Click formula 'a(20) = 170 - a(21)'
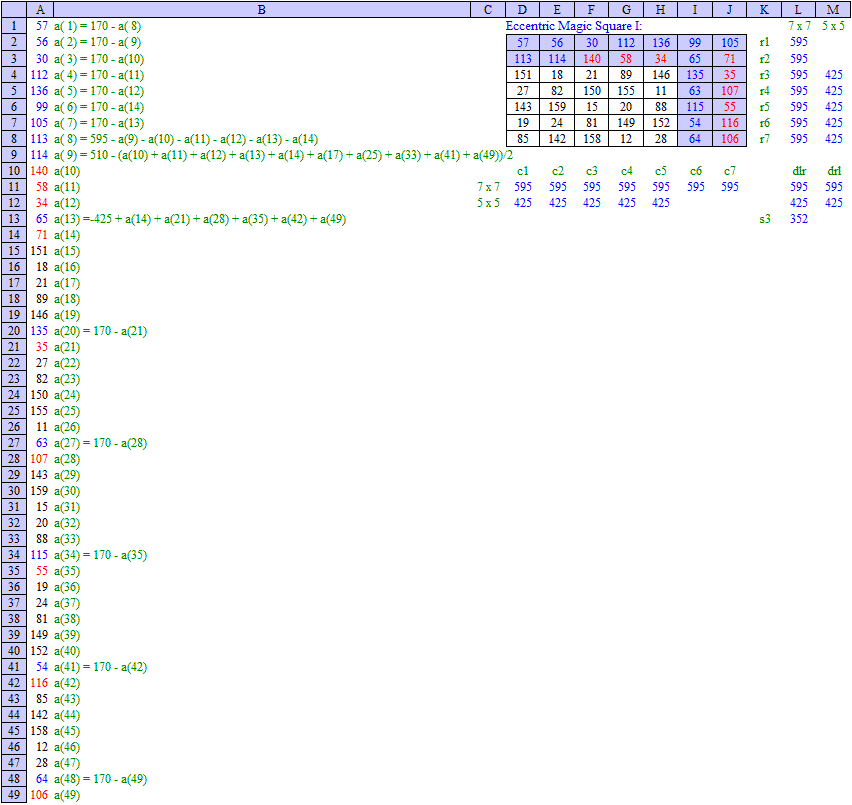 pyautogui.click(x=101, y=331)
